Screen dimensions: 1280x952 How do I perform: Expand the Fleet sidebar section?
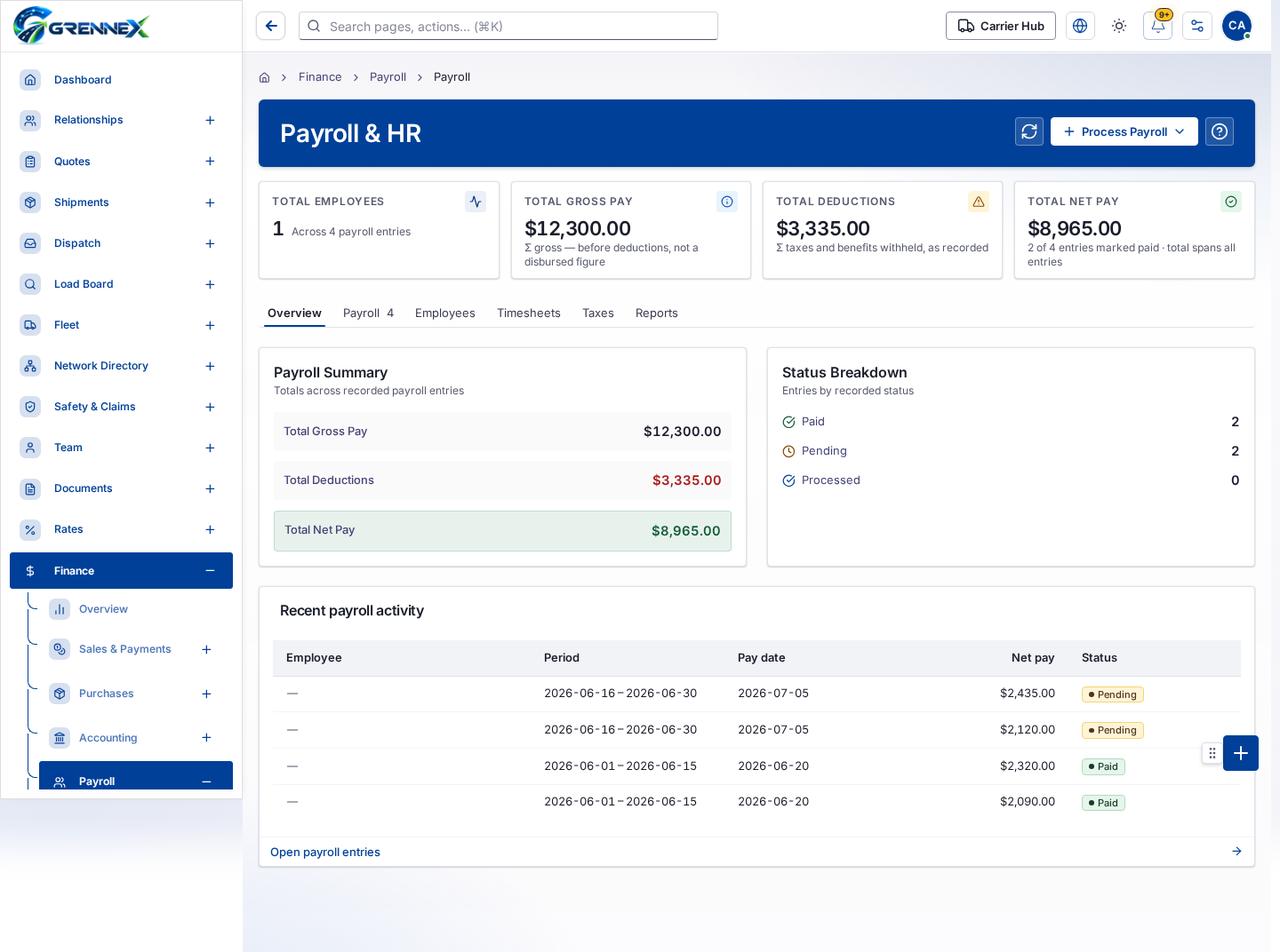click(x=210, y=325)
